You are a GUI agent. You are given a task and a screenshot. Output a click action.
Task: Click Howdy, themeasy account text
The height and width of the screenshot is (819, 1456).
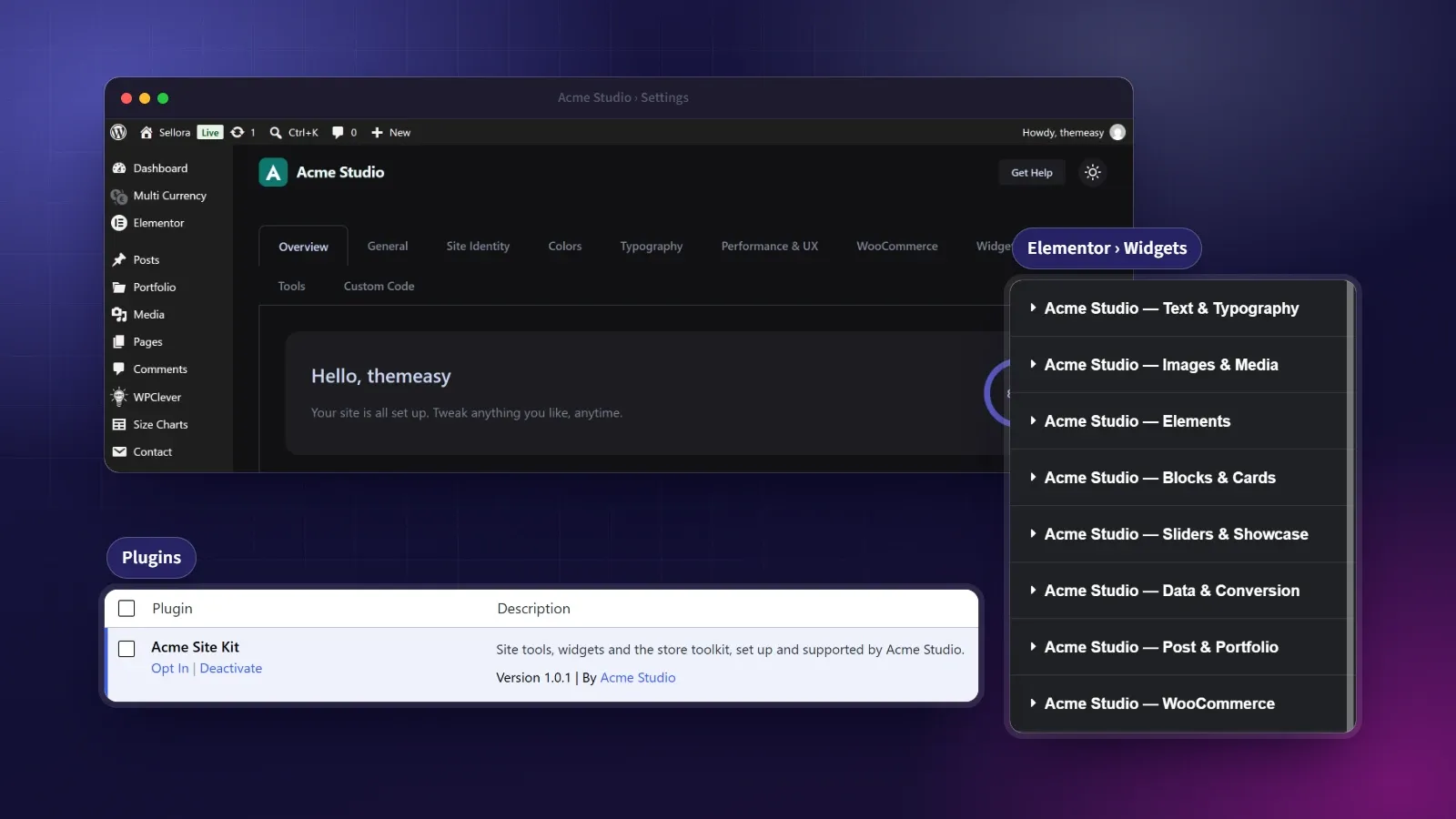click(x=1063, y=133)
